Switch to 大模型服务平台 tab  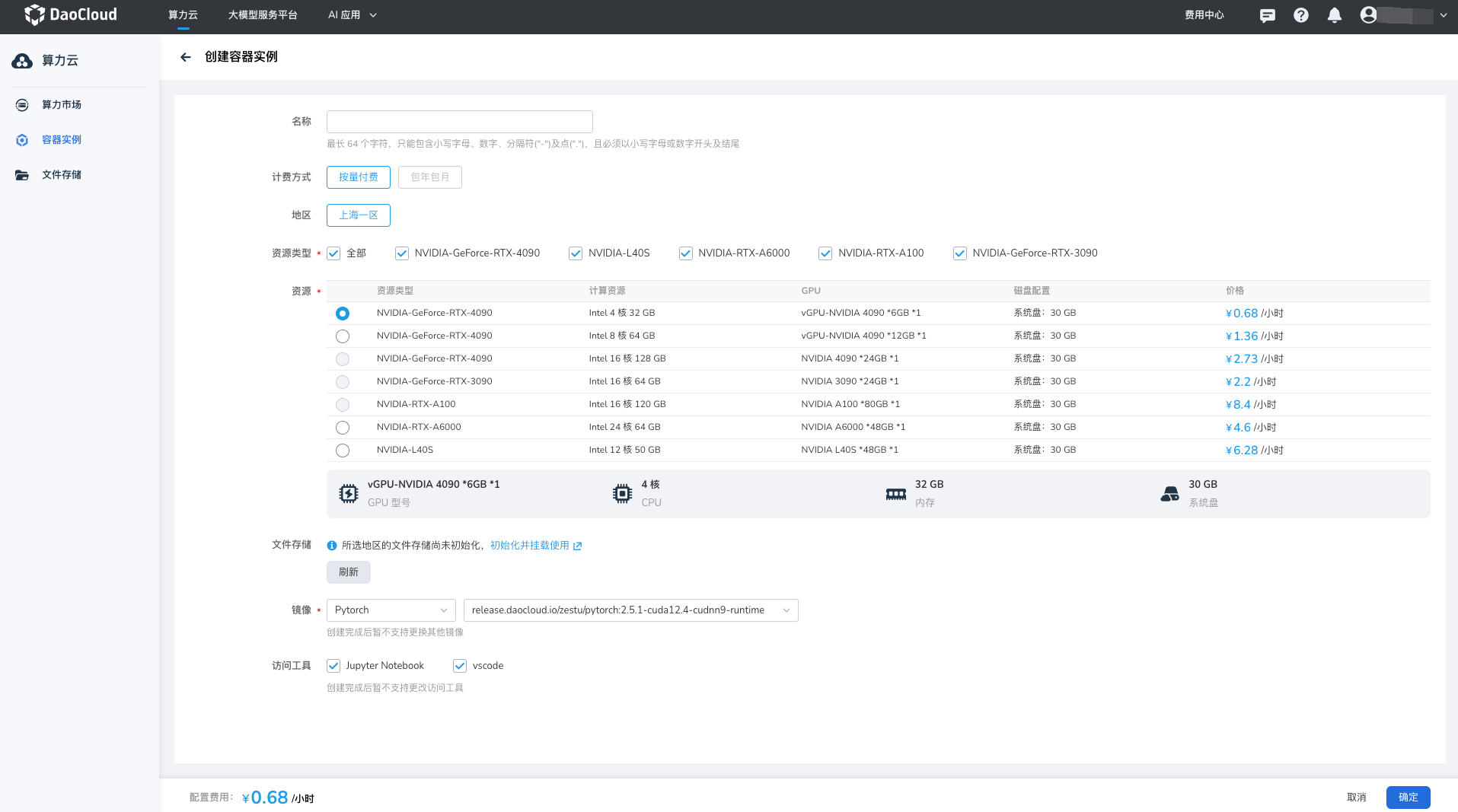[x=263, y=15]
